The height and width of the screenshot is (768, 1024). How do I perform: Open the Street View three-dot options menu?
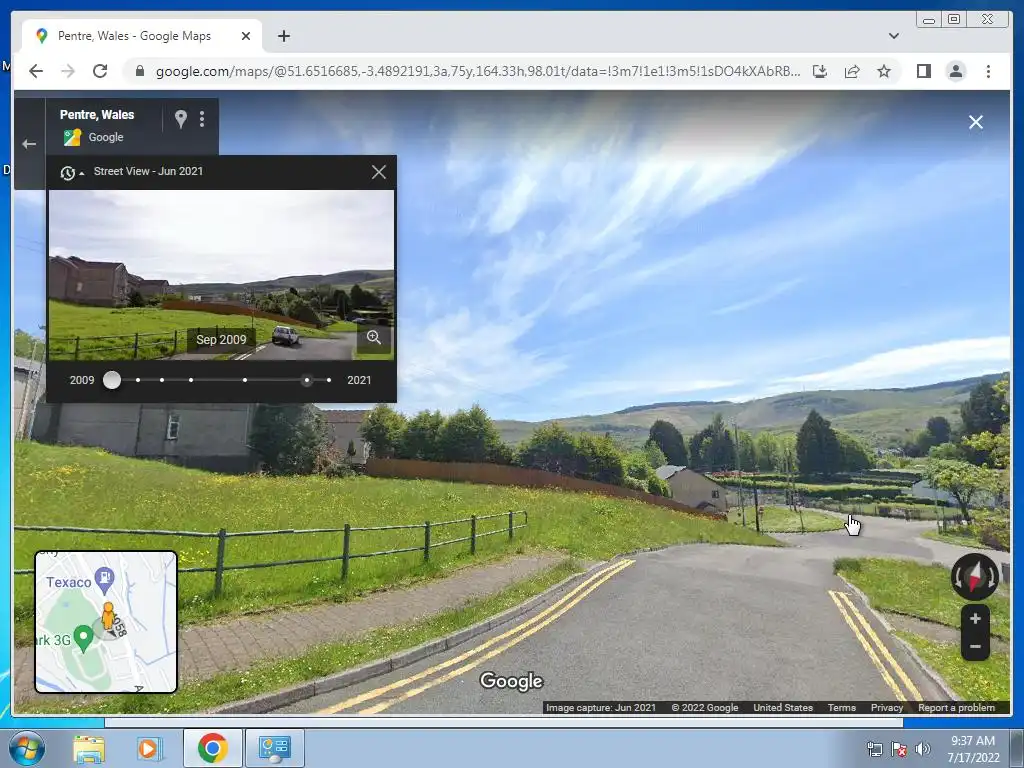tap(202, 118)
